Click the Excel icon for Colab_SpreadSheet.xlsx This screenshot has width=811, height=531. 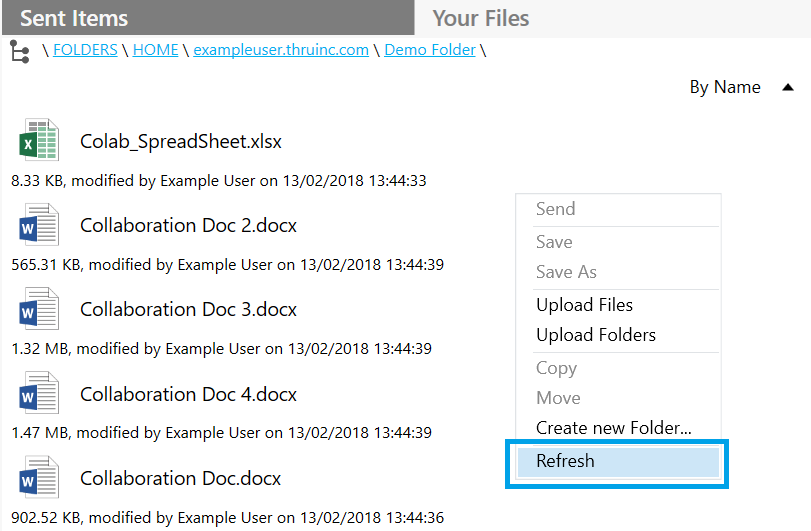[39, 140]
